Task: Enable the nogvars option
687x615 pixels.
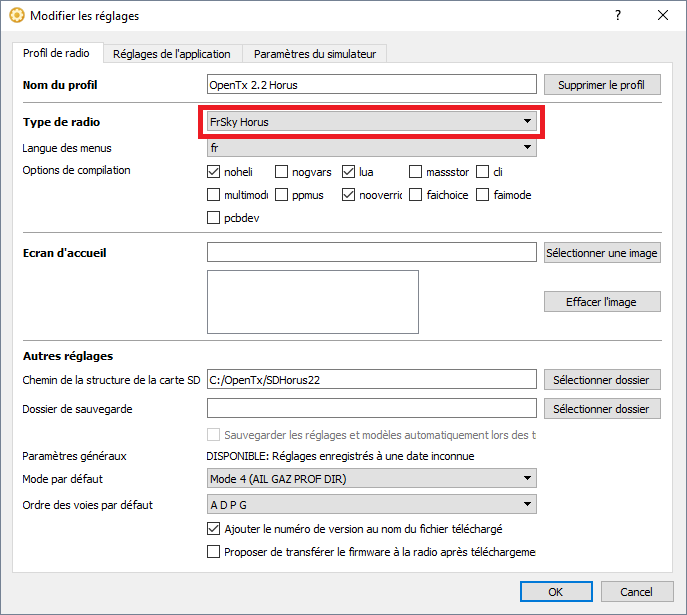Action: click(281, 172)
